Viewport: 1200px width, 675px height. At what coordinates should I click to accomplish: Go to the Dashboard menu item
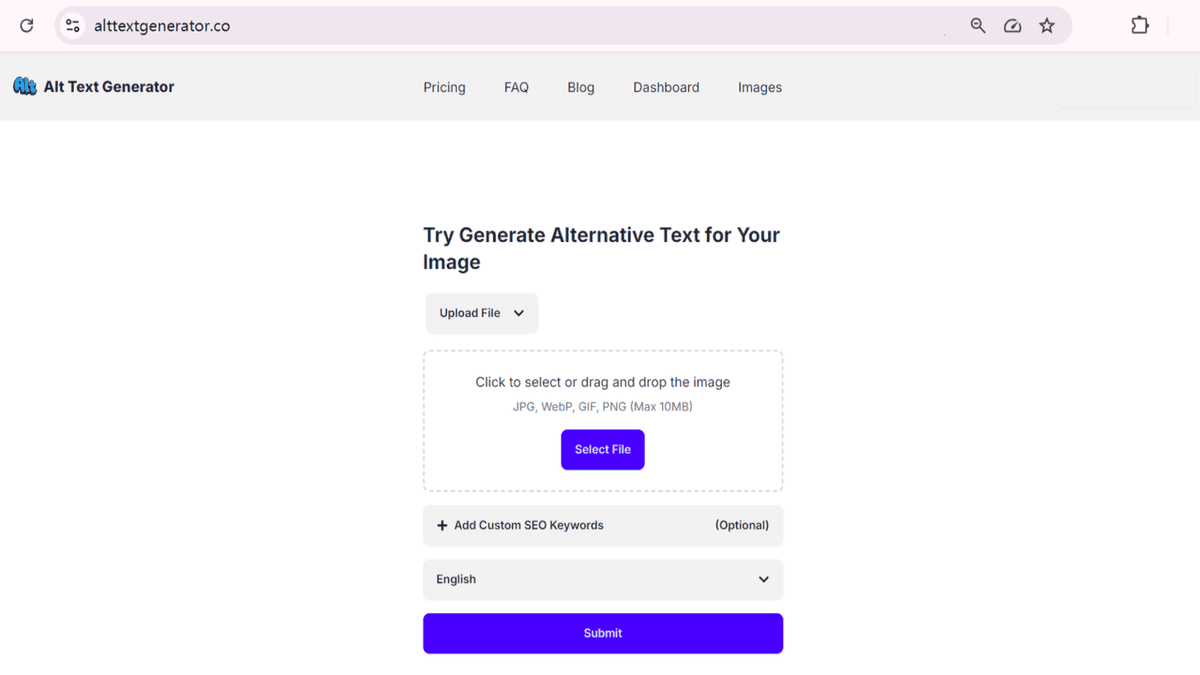pos(666,87)
